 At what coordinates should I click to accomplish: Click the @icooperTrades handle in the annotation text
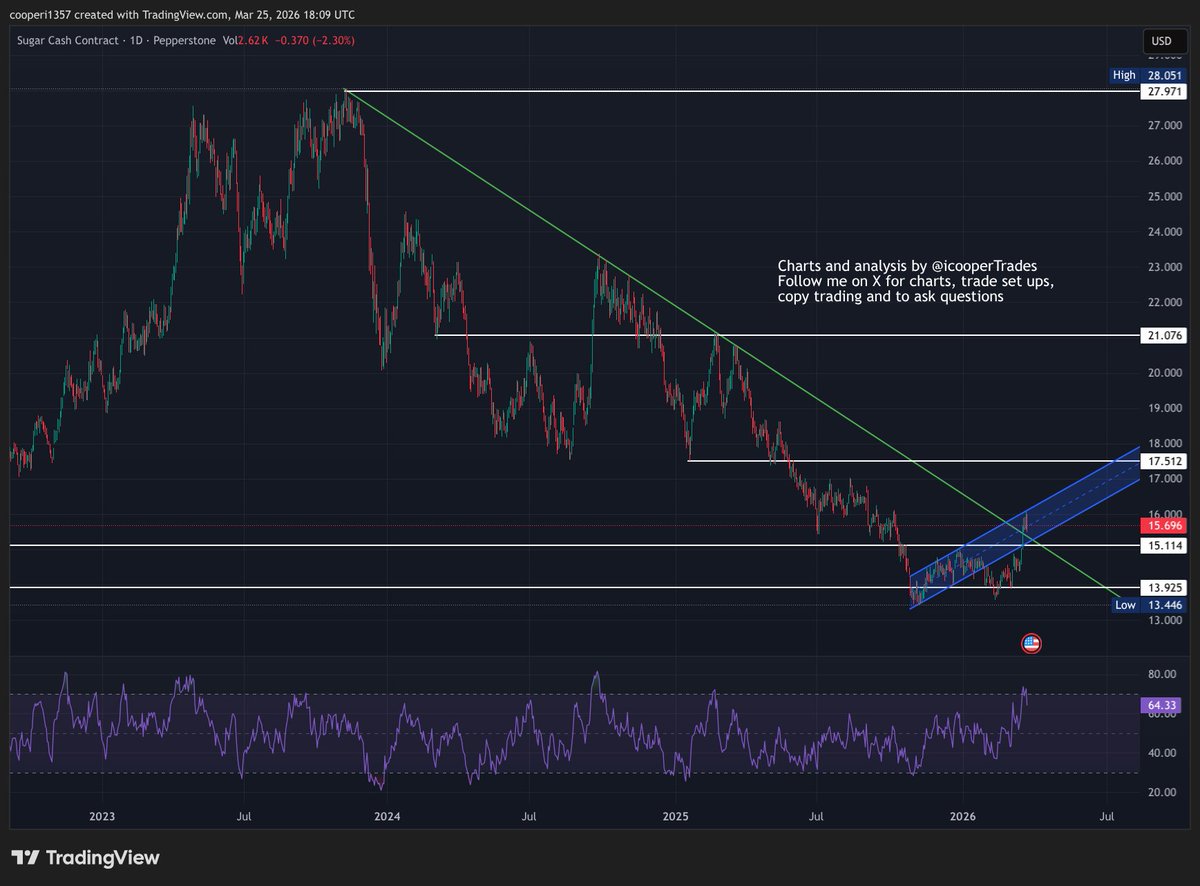[x=984, y=266]
